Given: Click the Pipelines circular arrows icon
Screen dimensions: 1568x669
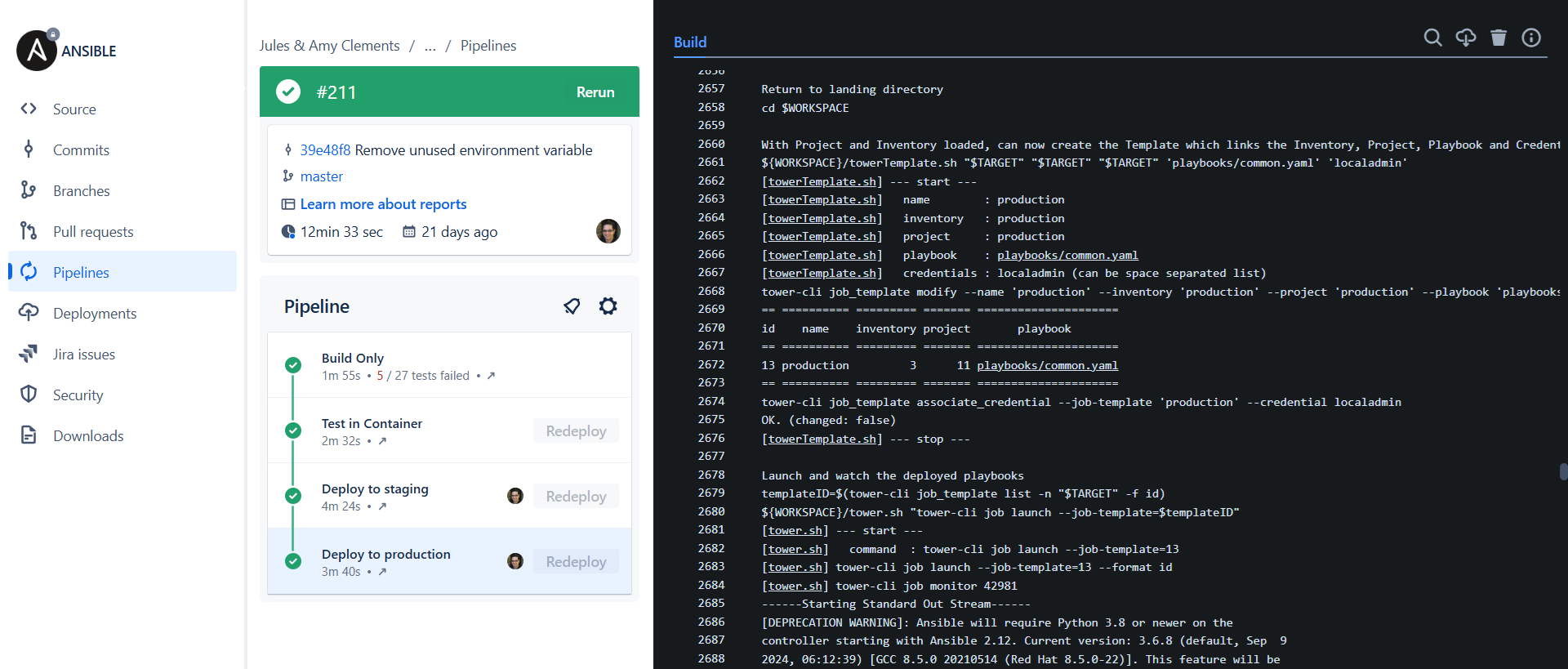Looking at the screenshot, I should coord(29,271).
